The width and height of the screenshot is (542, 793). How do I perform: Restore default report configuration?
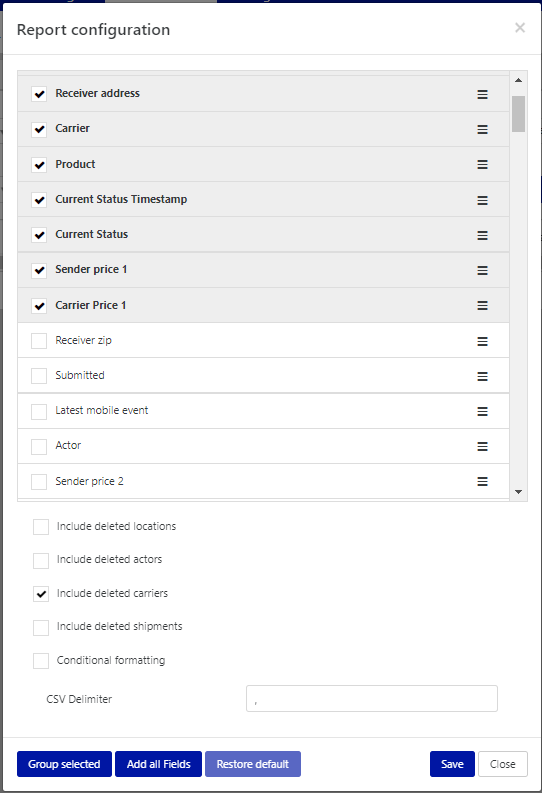[x=253, y=764]
